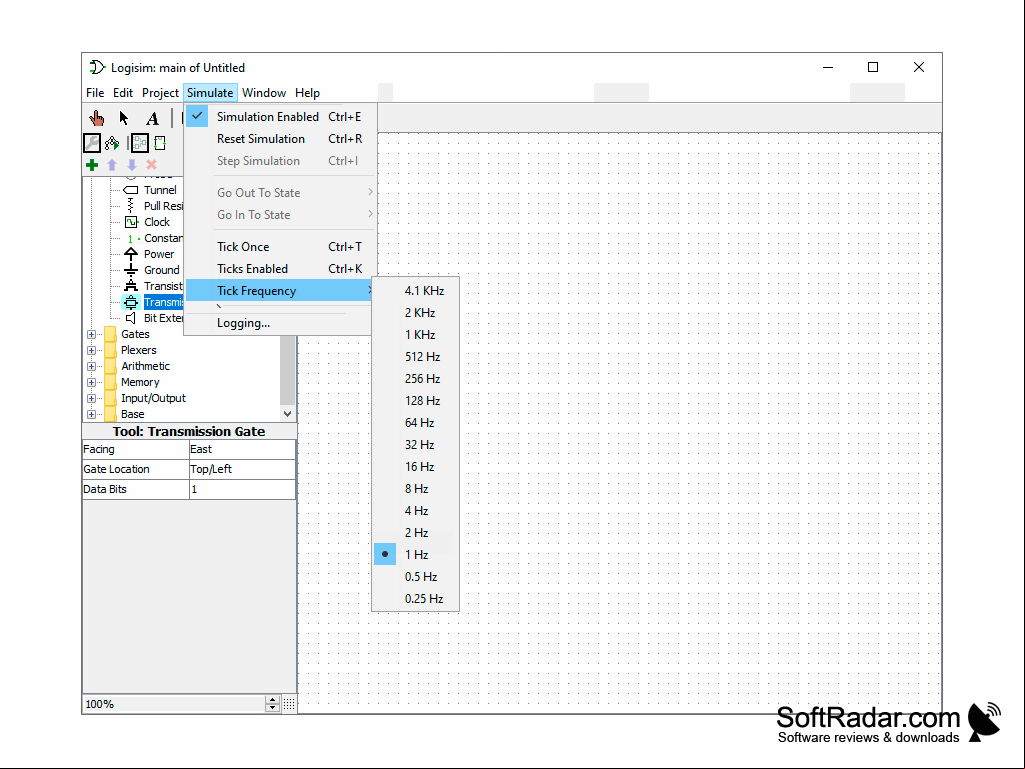The width and height of the screenshot is (1025, 769).
Task: Open the Data Bits value dropdown
Action: (242, 489)
